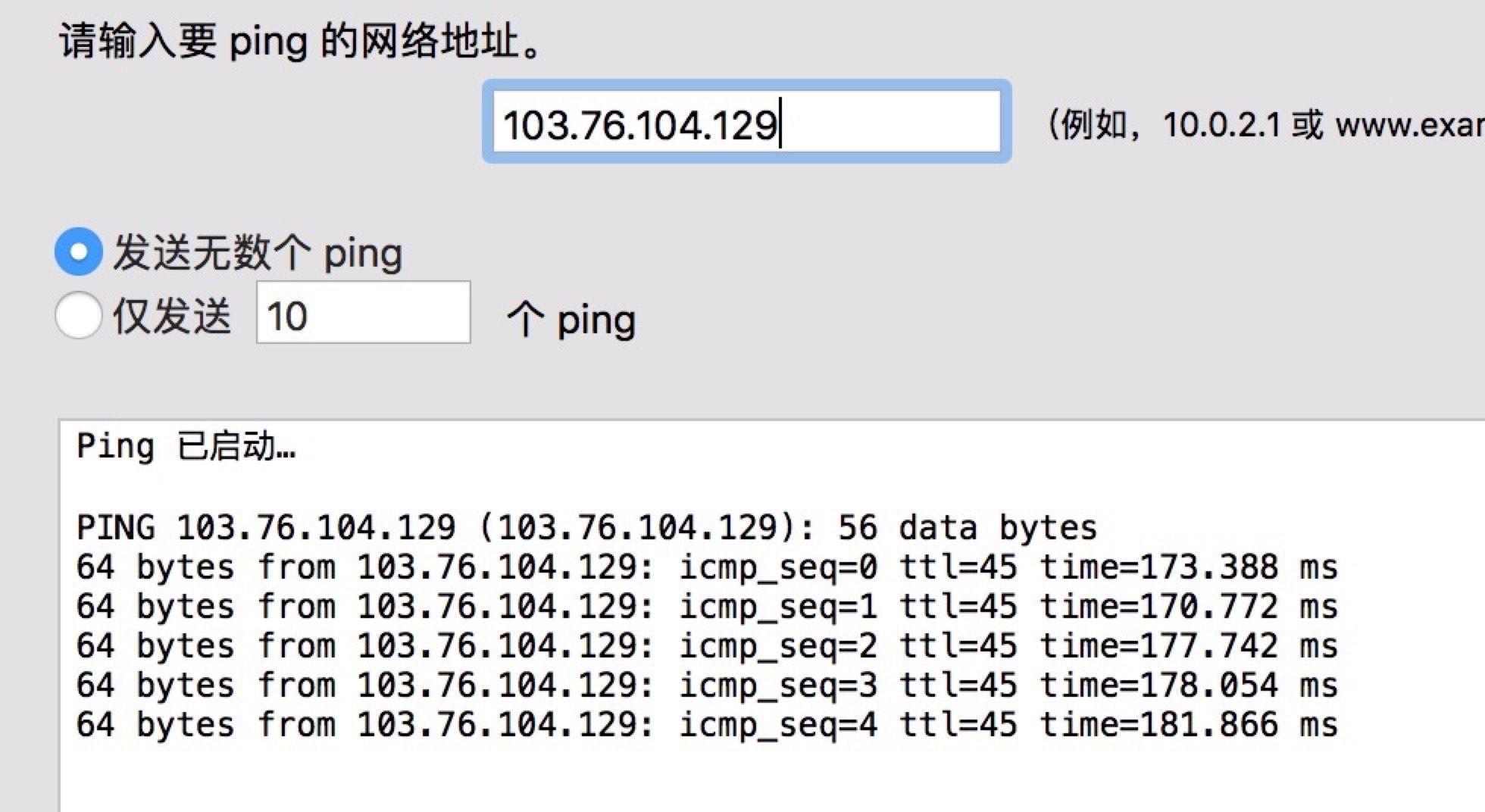Click "64 bytes" starting the icmp_seq=1 line
Viewport: 1485px width, 812px height.
155,607
